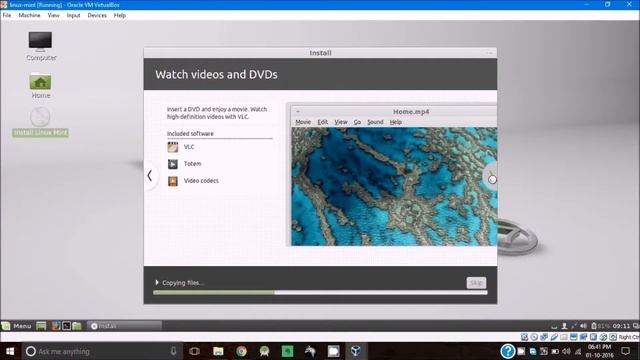Click the Mint panel user account icon
The height and width of the screenshot is (360, 640).
point(564,326)
